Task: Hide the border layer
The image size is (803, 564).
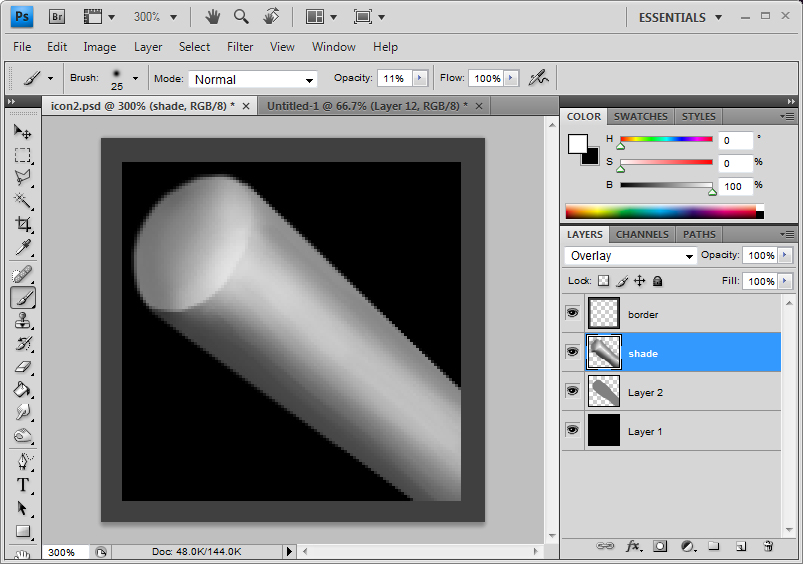Action: coord(573,312)
